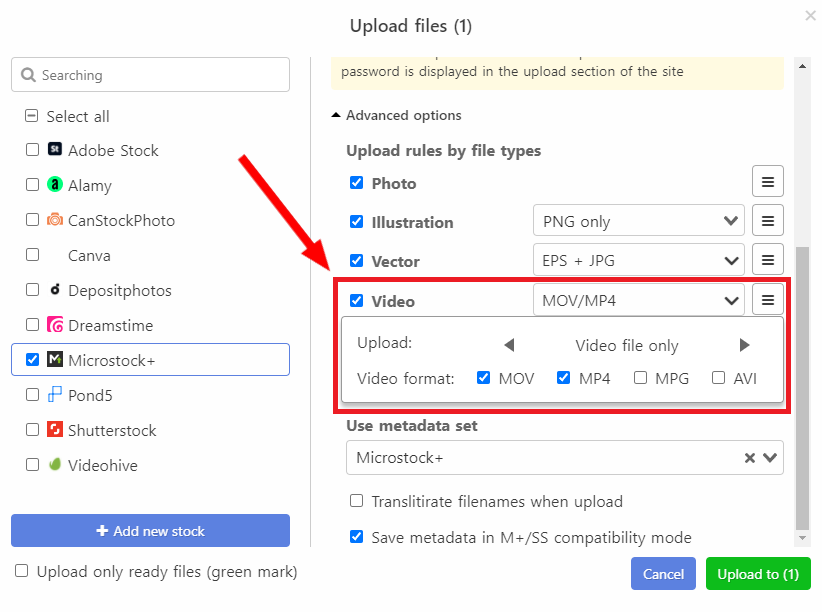Image resolution: width=822 pixels, height=612 pixels.
Task: Clear the Microstock+ metadata set selection
Action: click(750, 458)
